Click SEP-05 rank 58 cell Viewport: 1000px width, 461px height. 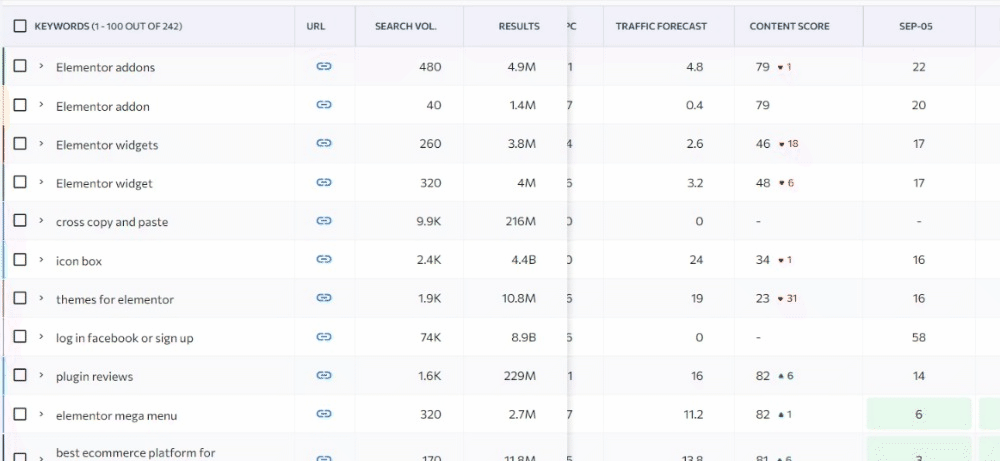[x=919, y=337]
